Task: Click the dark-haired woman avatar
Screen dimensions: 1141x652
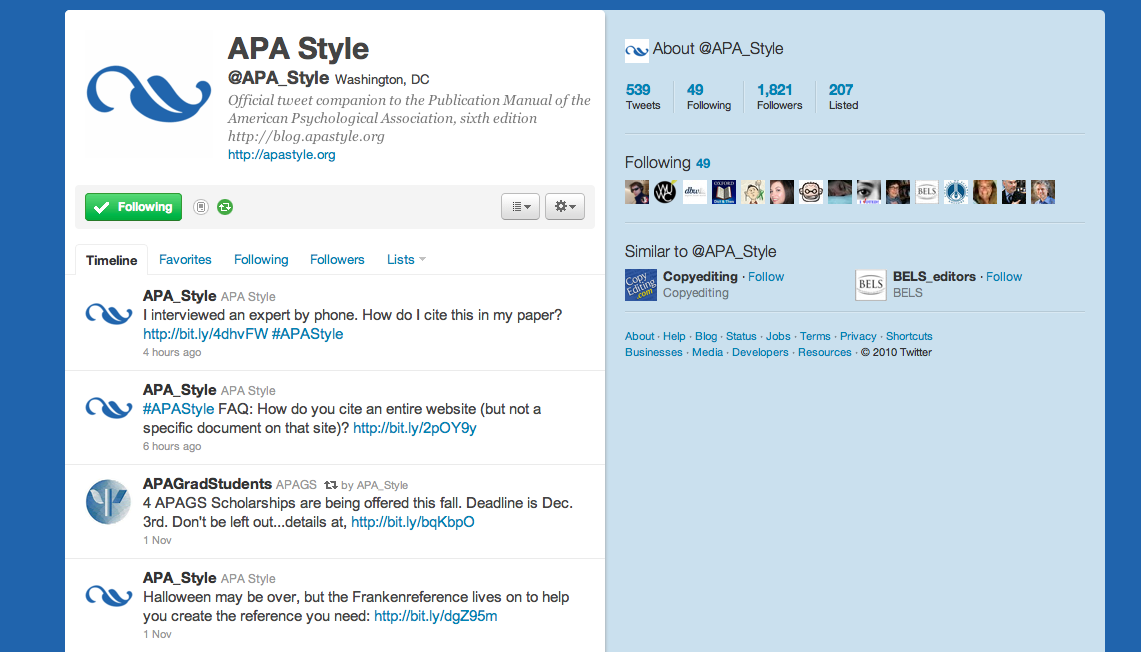Action: coord(782,192)
